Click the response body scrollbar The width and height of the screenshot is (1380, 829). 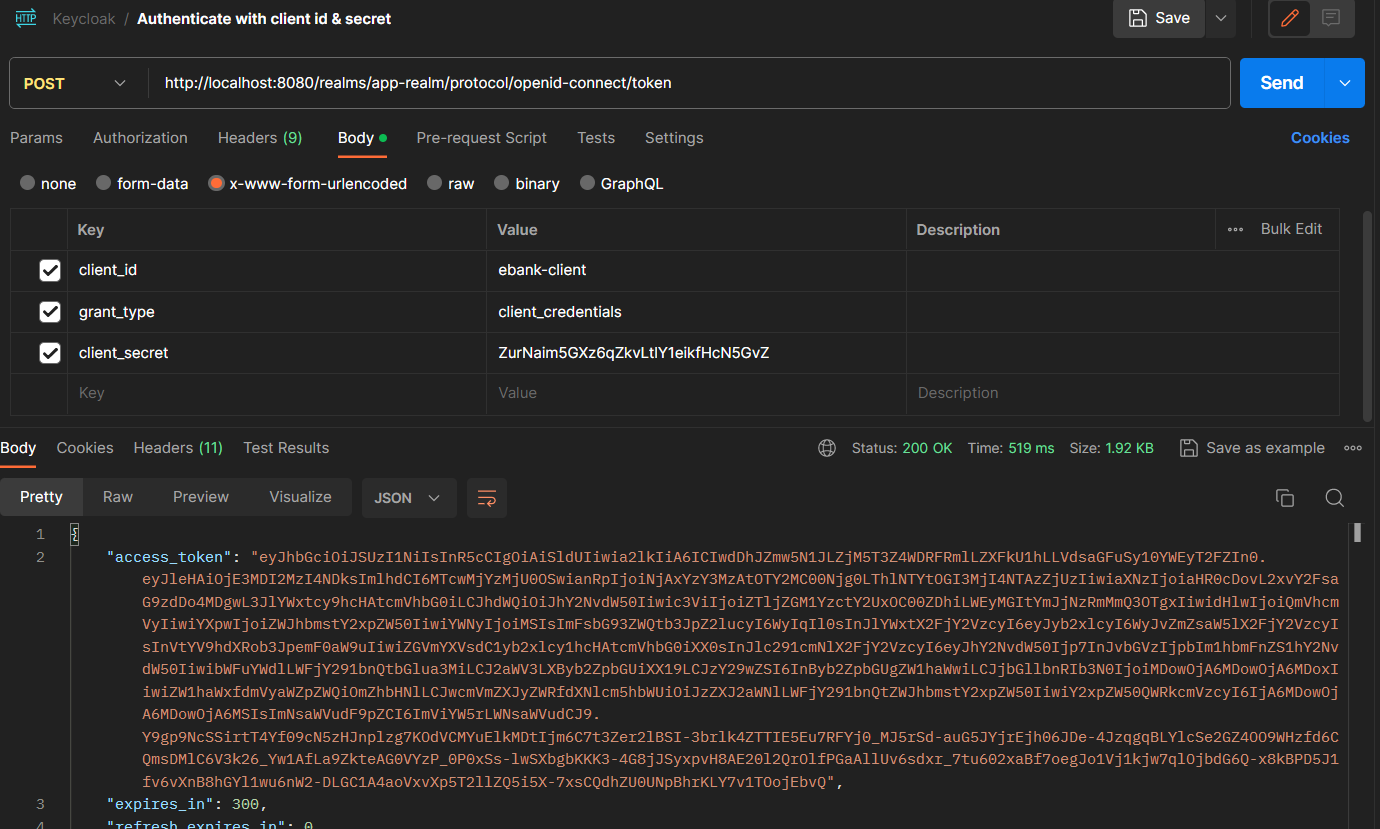[1358, 533]
